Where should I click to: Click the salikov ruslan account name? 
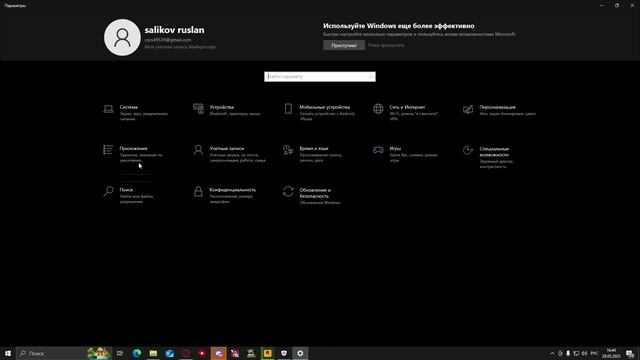[174, 30]
